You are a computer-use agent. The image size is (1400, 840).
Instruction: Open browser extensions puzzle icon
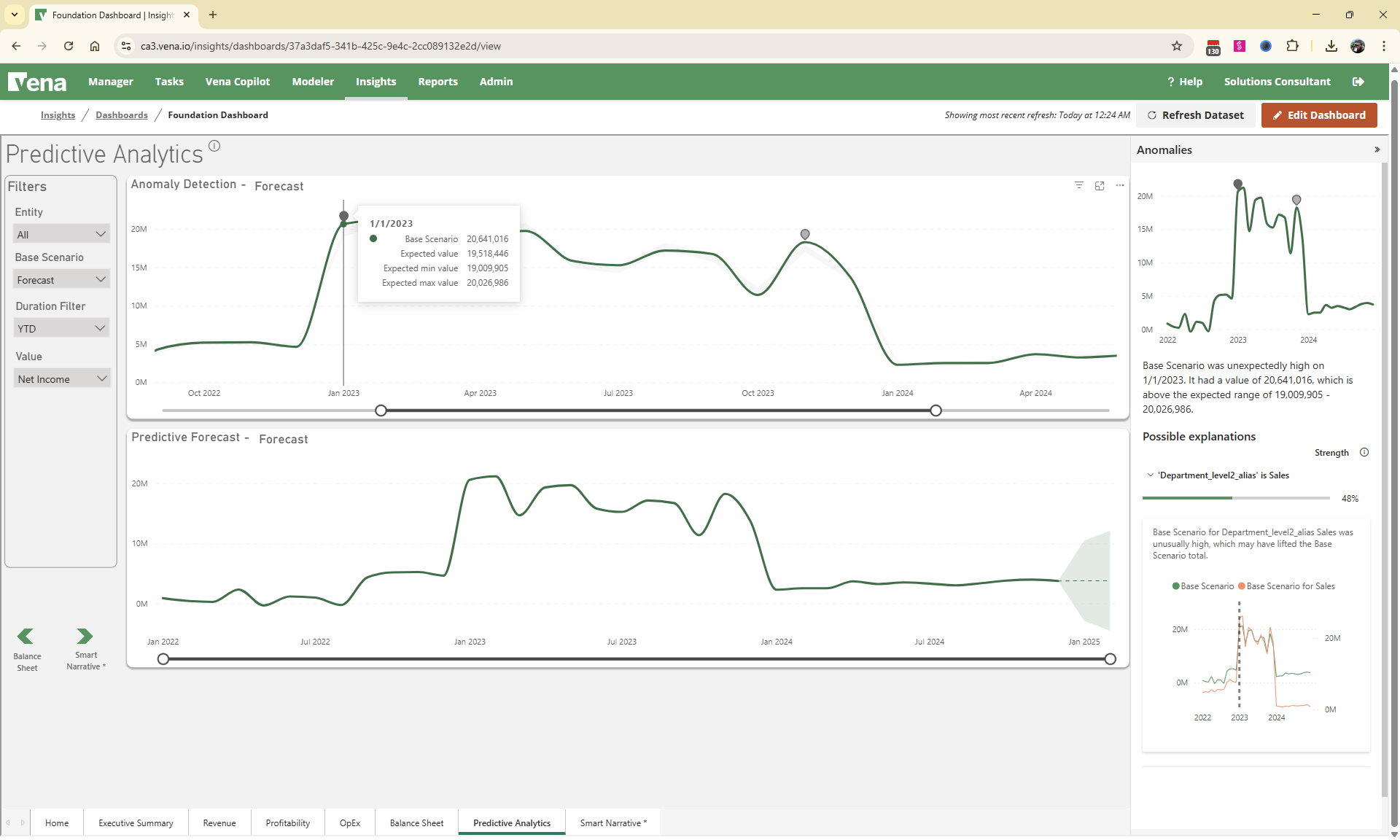1292,46
